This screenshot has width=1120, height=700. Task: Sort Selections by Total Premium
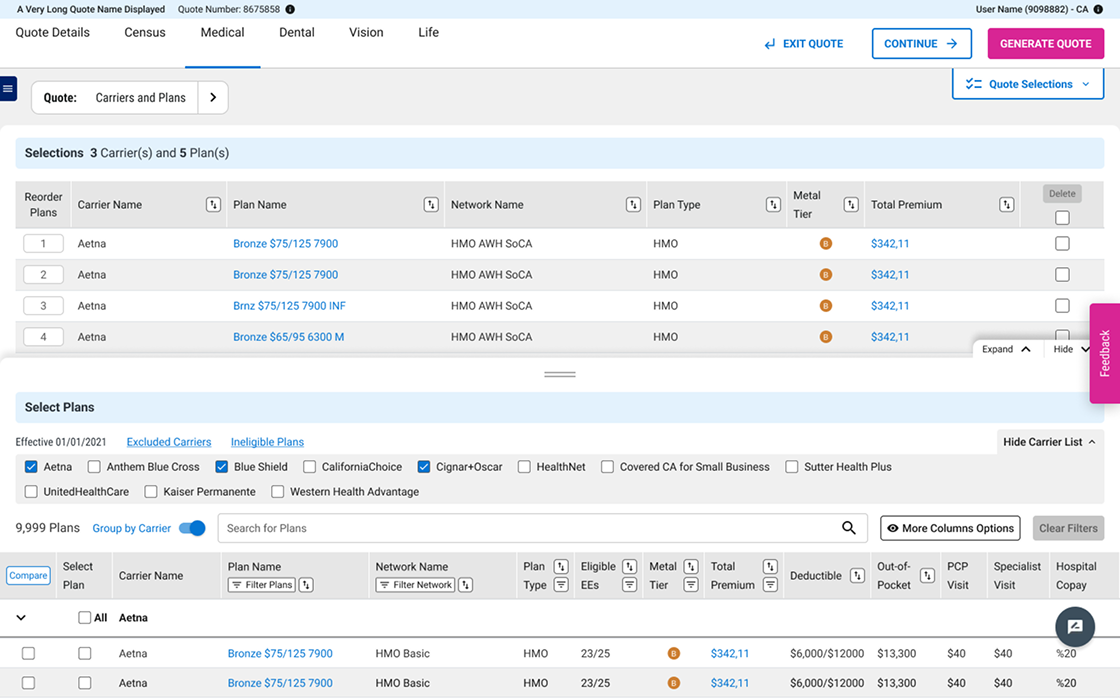(x=1006, y=204)
